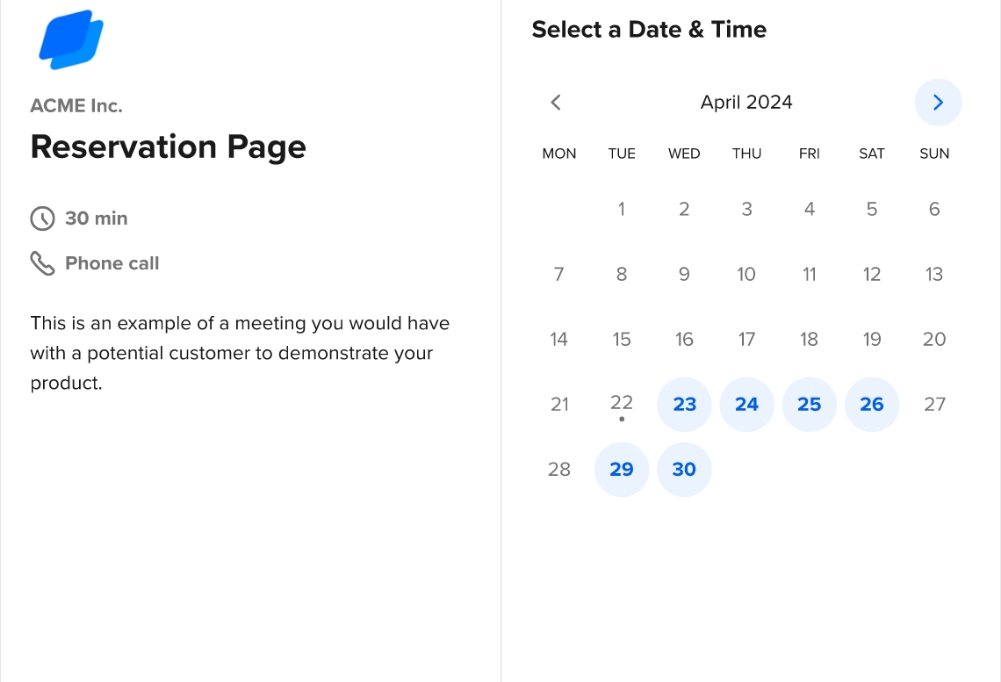1001x682 pixels.
Task: Pick April 25 as the date
Action: click(x=809, y=404)
